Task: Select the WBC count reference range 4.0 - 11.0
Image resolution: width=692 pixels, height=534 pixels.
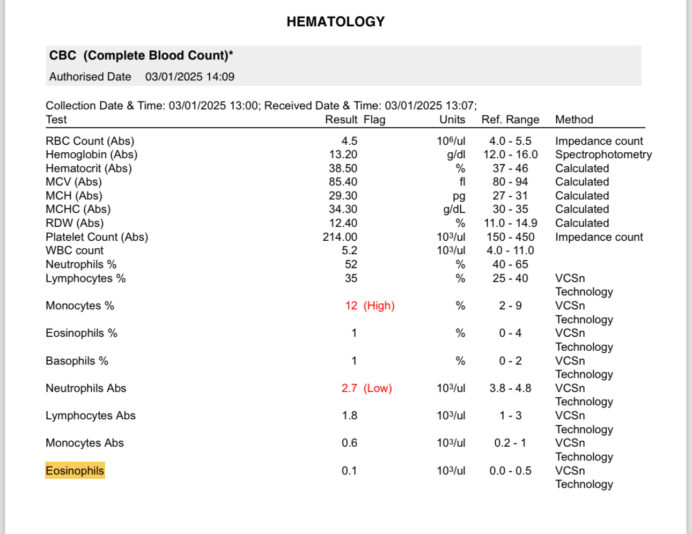Action: coord(509,251)
